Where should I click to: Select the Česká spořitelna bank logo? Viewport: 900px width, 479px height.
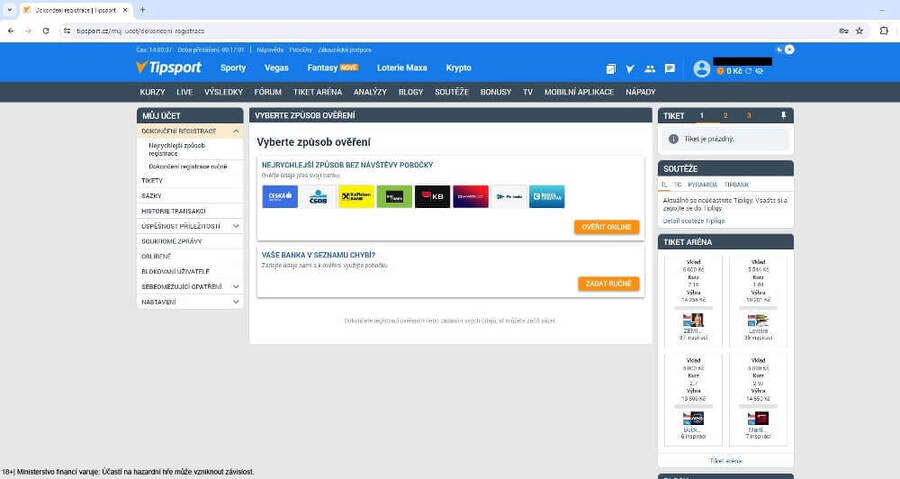(280, 196)
